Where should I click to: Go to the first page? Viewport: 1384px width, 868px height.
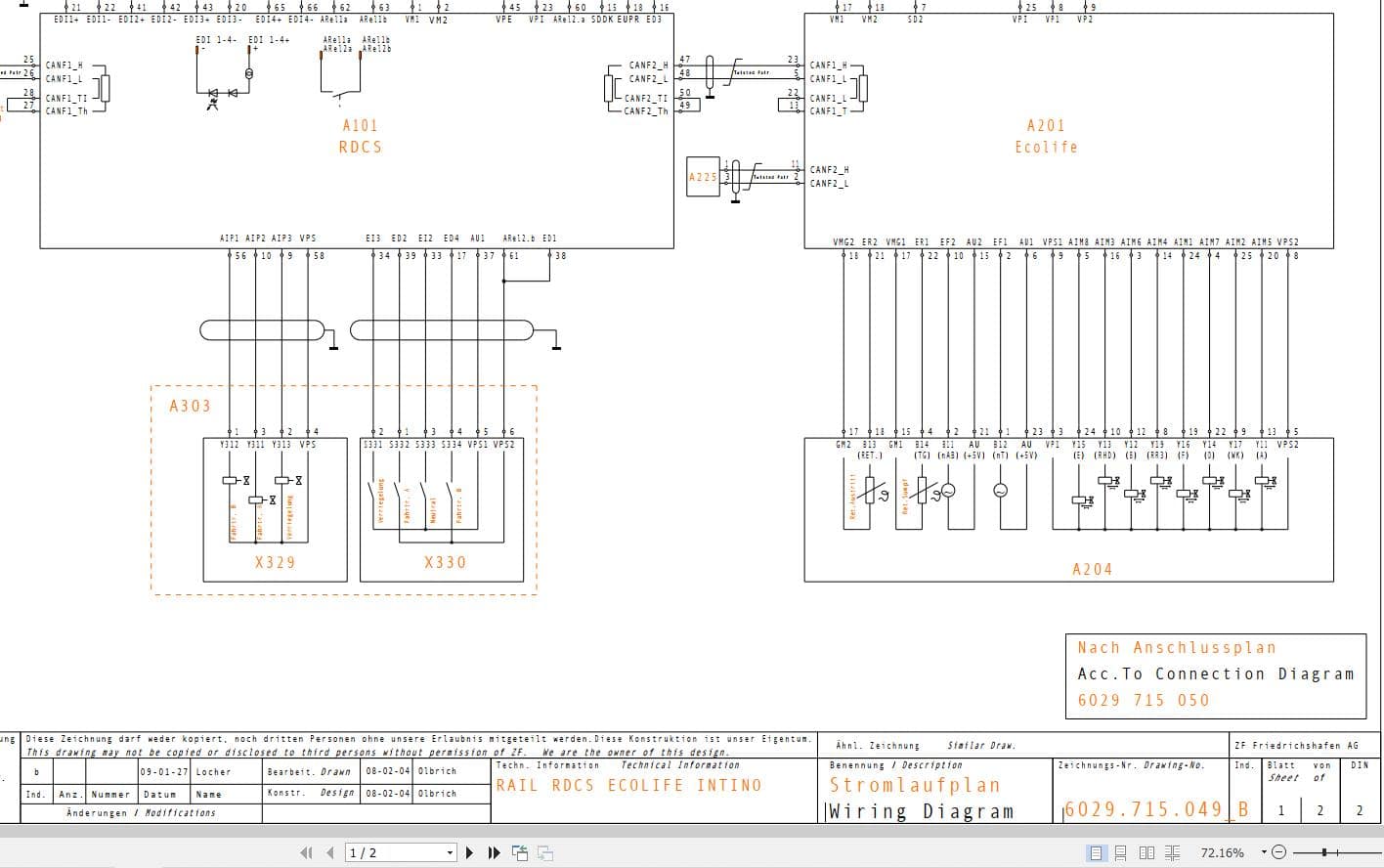306,852
